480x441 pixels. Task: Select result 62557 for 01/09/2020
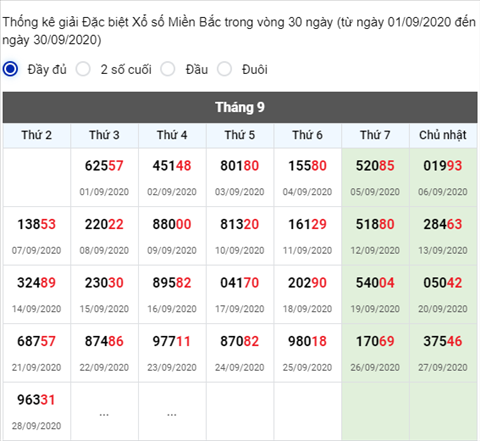point(104,166)
